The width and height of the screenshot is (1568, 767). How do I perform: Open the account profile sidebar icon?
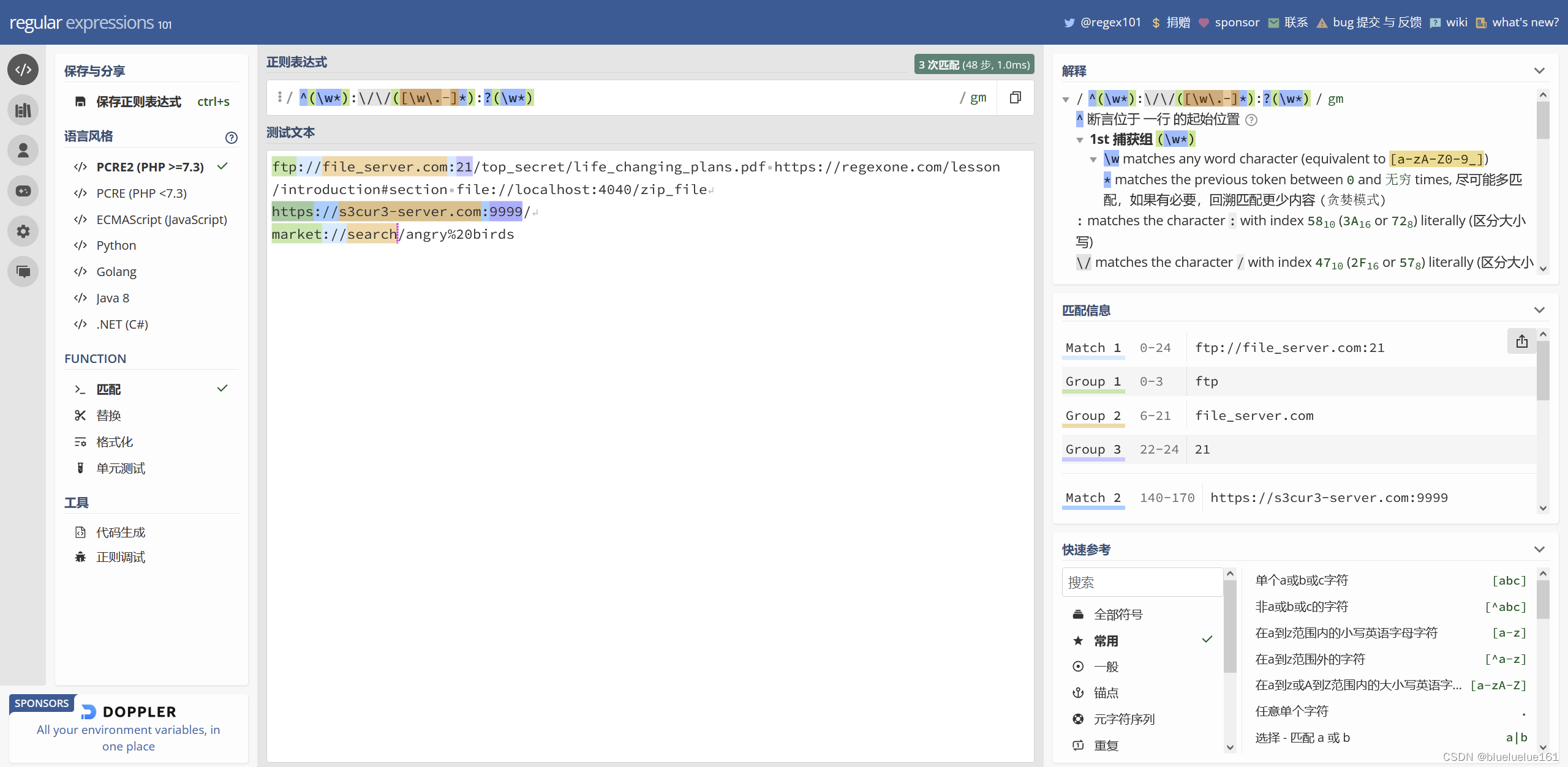pyautogui.click(x=23, y=151)
